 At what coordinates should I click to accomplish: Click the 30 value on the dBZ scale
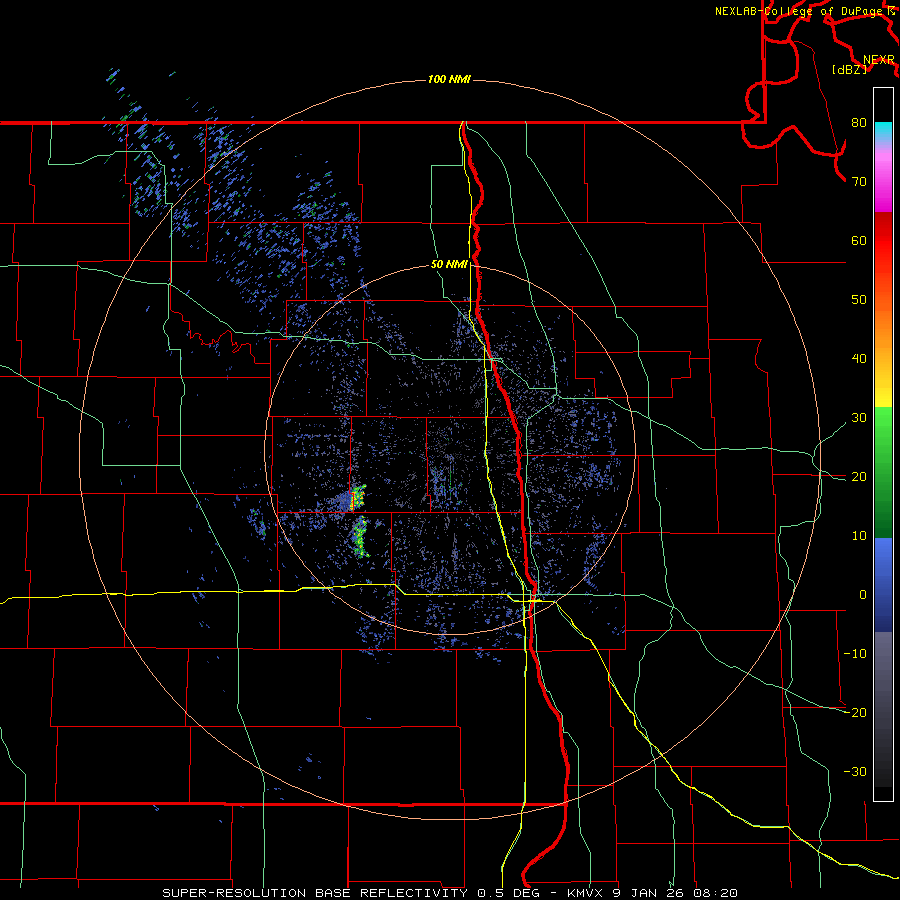point(859,418)
